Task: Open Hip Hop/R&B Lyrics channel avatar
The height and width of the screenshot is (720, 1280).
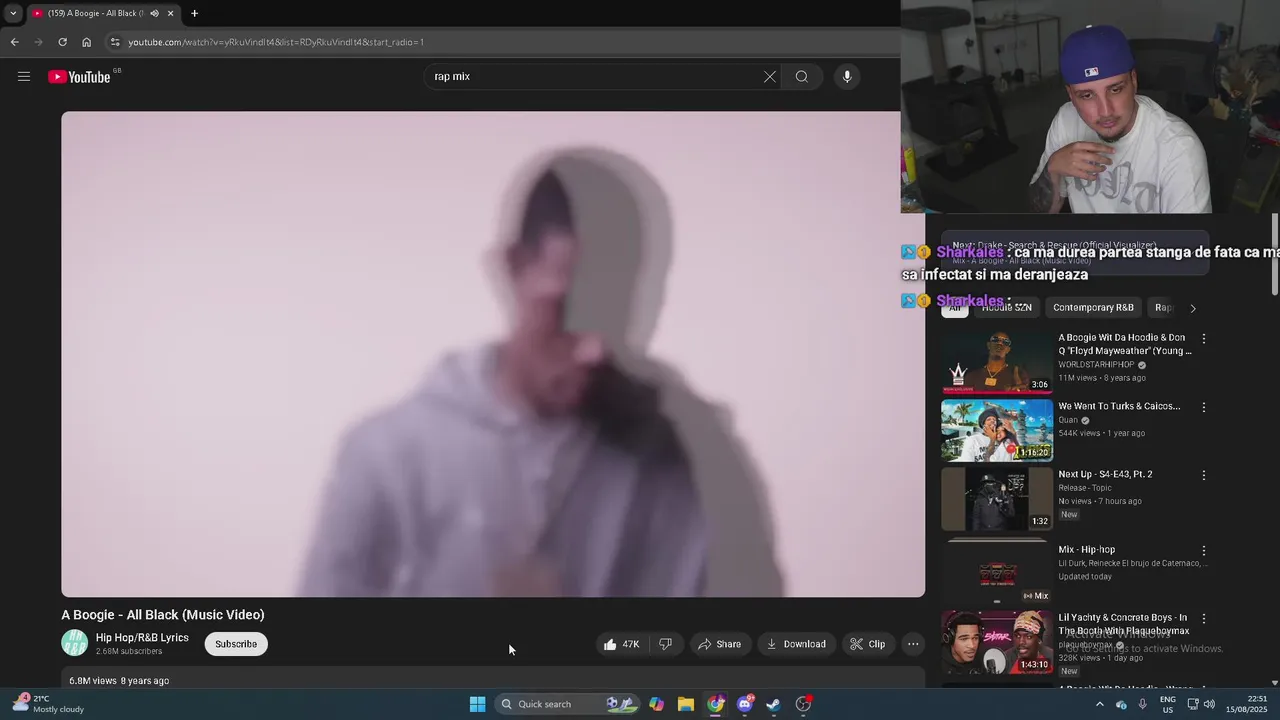Action: [74, 643]
